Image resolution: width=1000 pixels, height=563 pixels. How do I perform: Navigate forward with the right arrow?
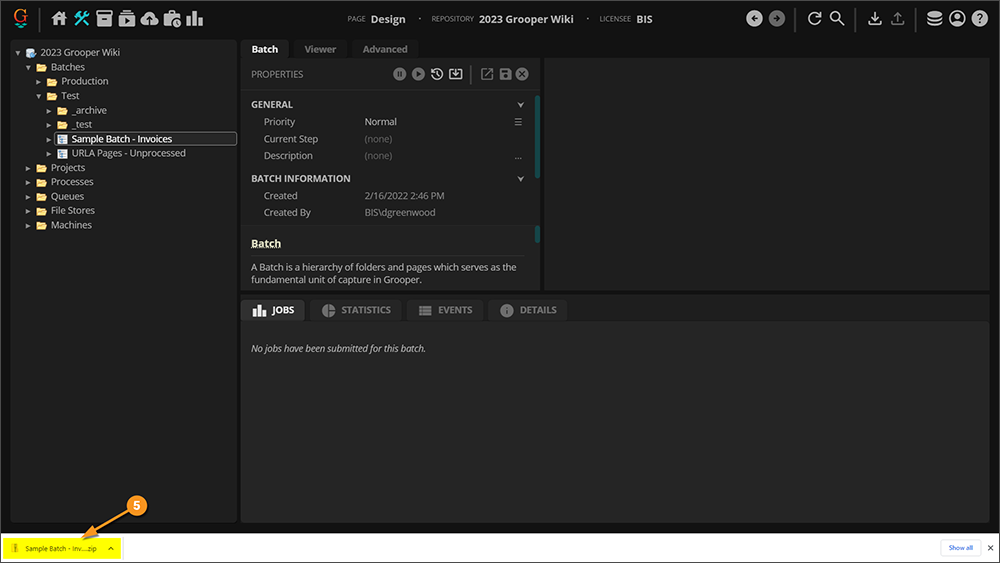click(x=777, y=18)
